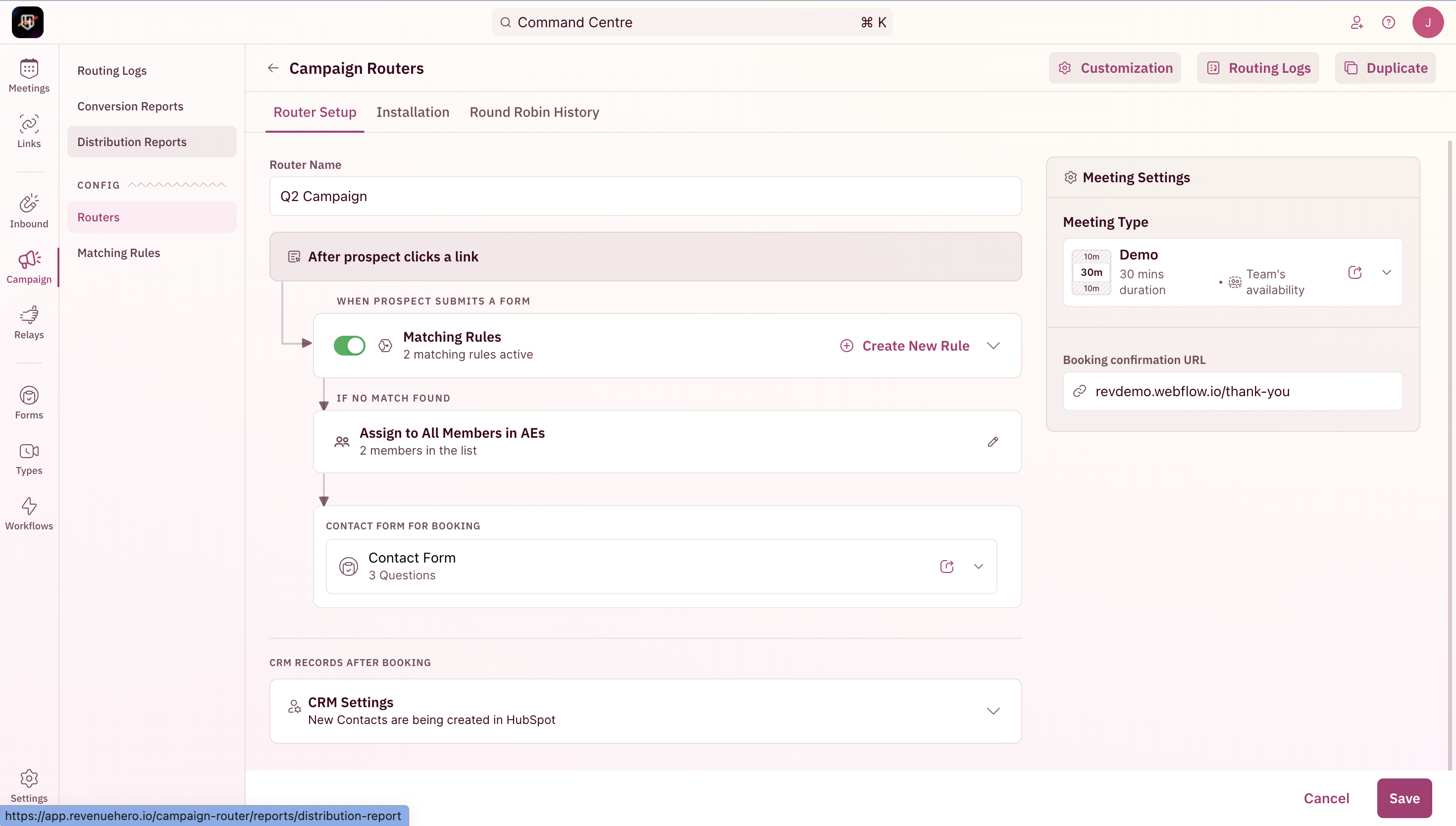Image resolution: width=1456 pixels, height=826 pixels.
Task: Open the Forms section
Action: coord(29,403)
